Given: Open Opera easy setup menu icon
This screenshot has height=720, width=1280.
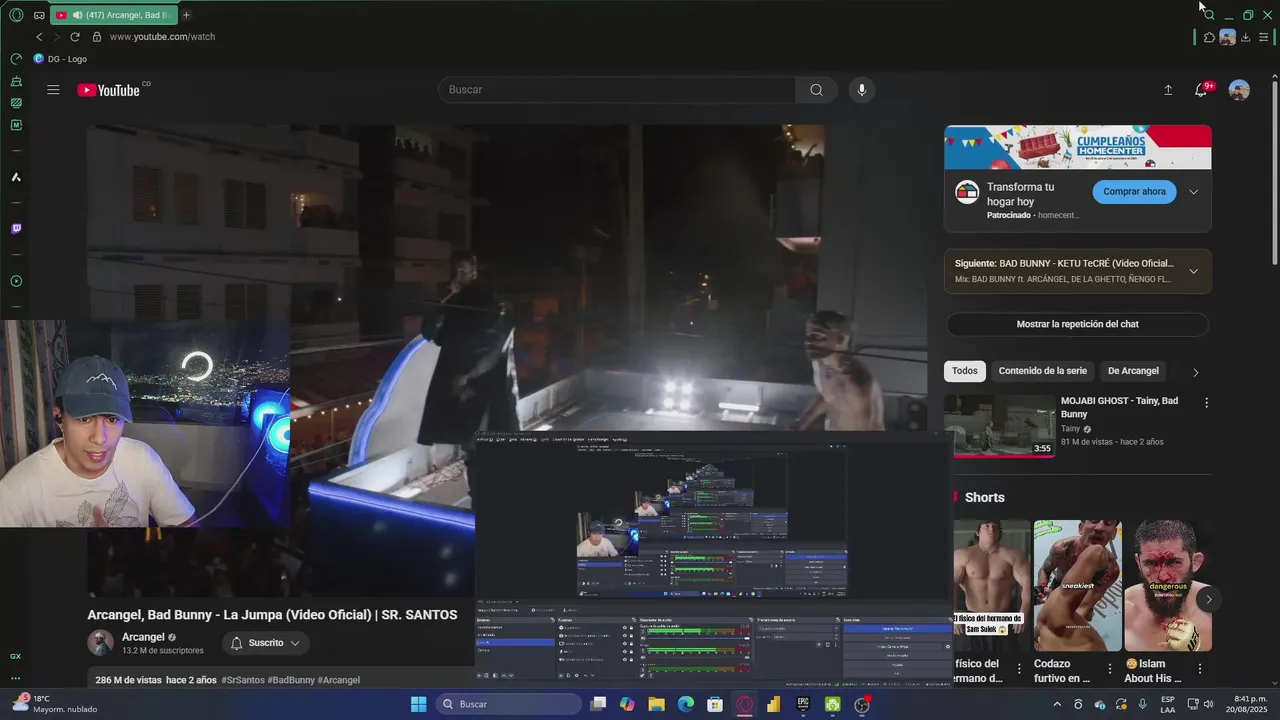Looking at the screenshot, I should tap(1264, 37).
